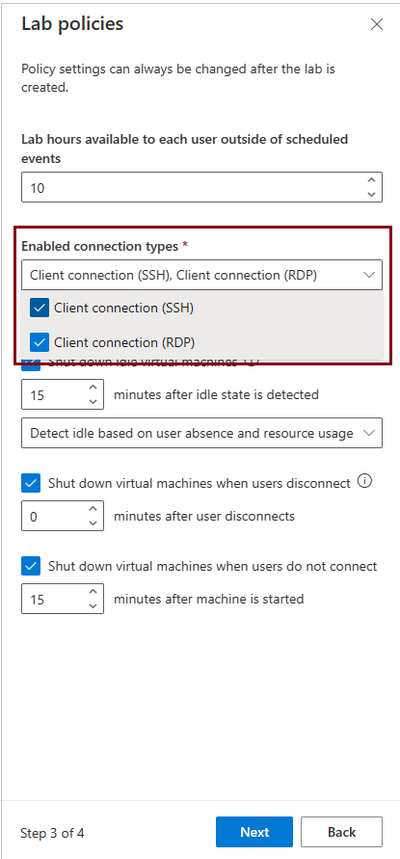Toggle Shut down when users disconnect checkbox

click(x=31, y=483)
